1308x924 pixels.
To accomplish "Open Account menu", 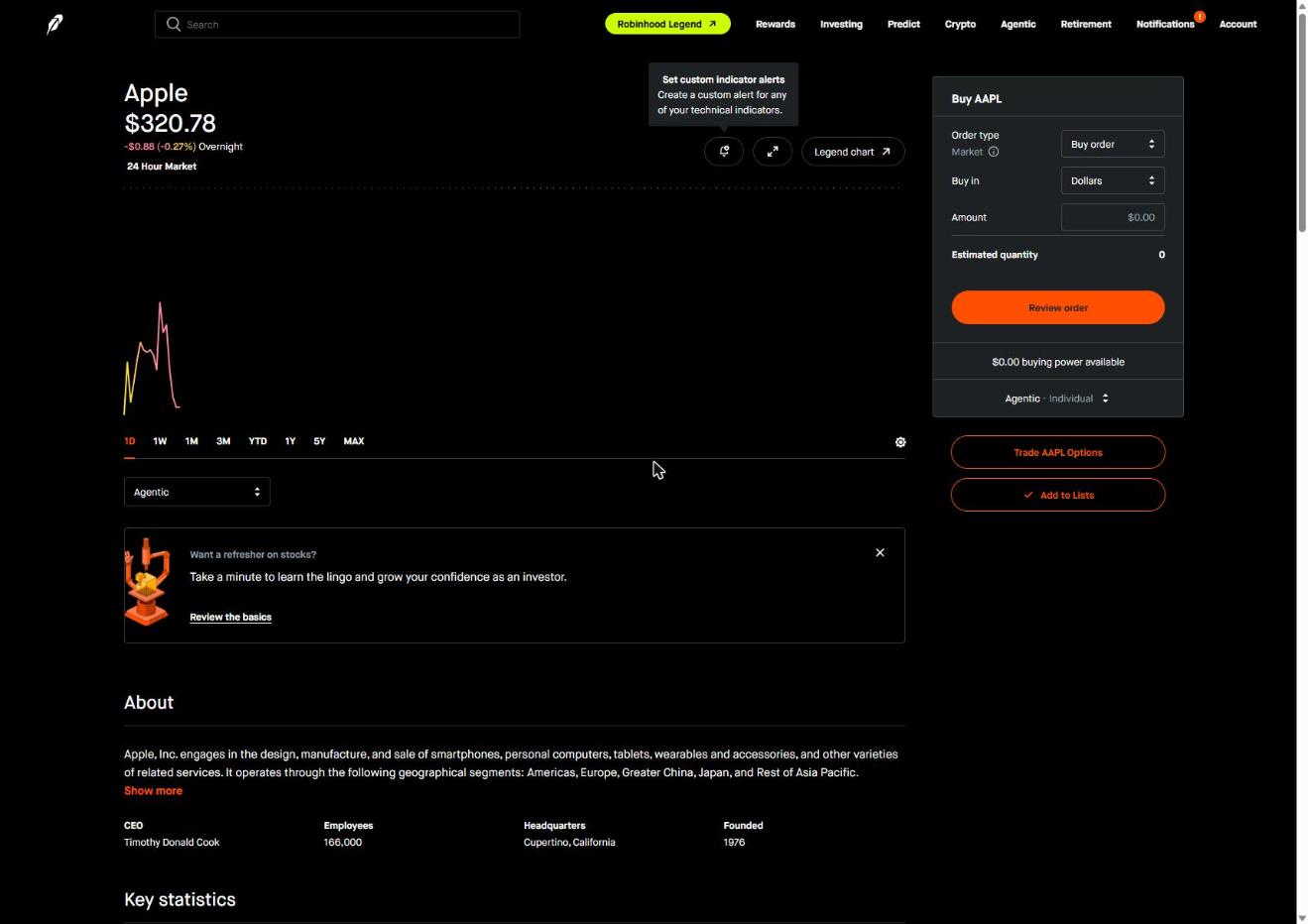I will [1238, 24].
